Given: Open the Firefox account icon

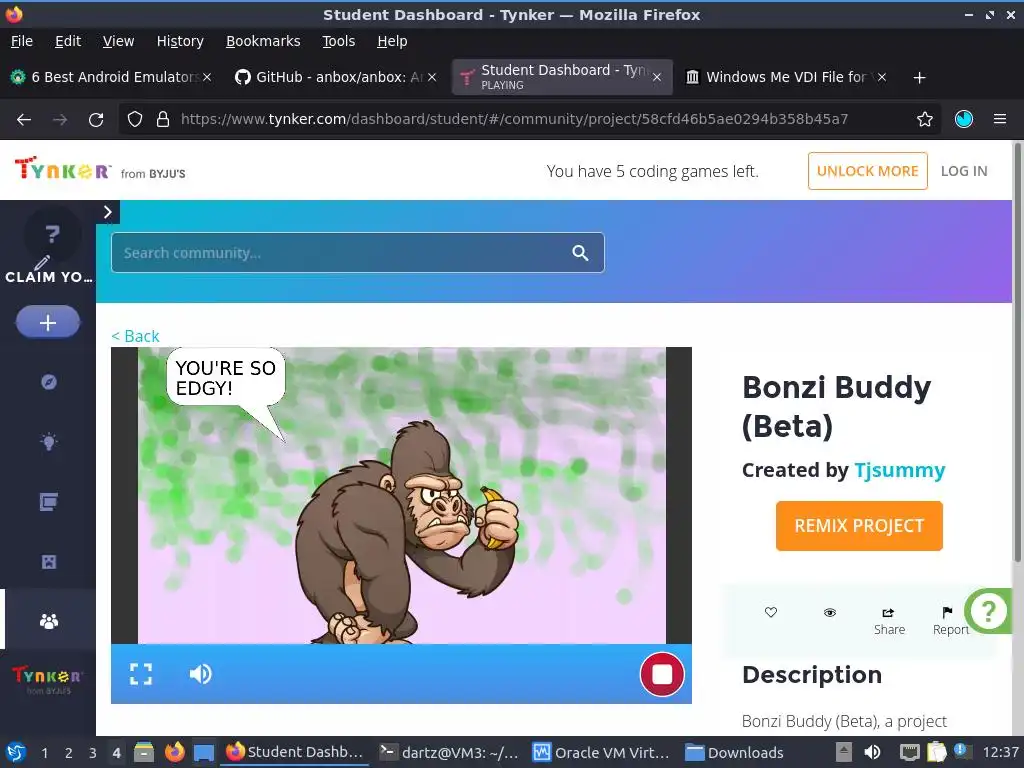Looking at the screenshot, I should pos(963,120).
